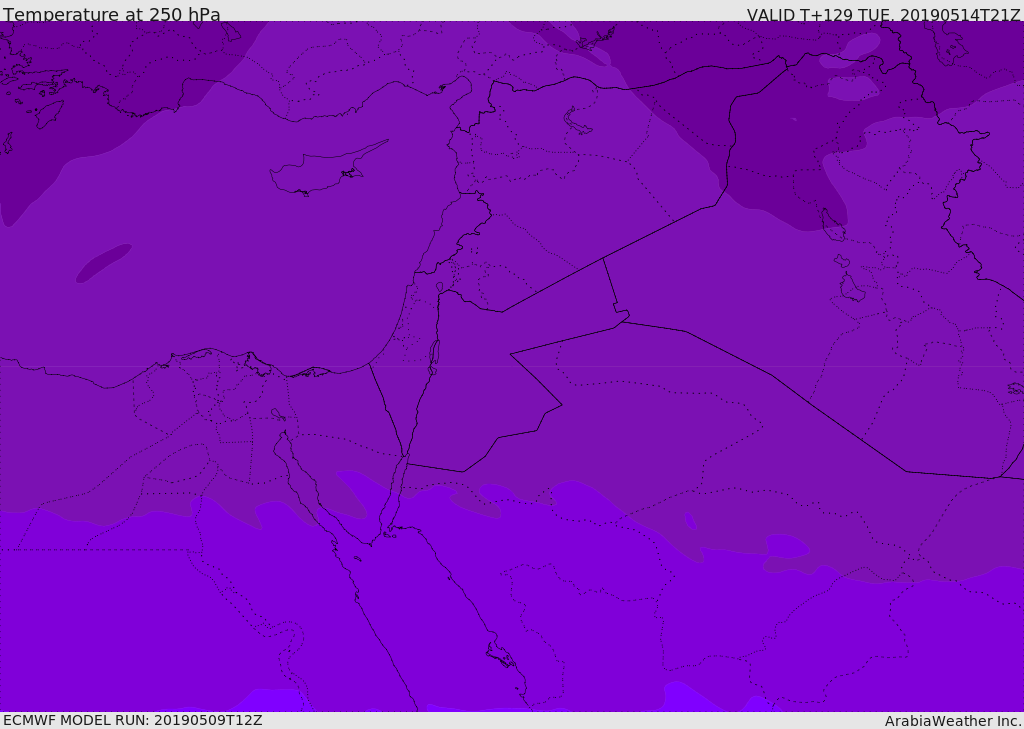The image size is (1024, 729).
Task: Click the 'ArabiaWeather Inc.' credit text
Action: click(x=953, y=721)
